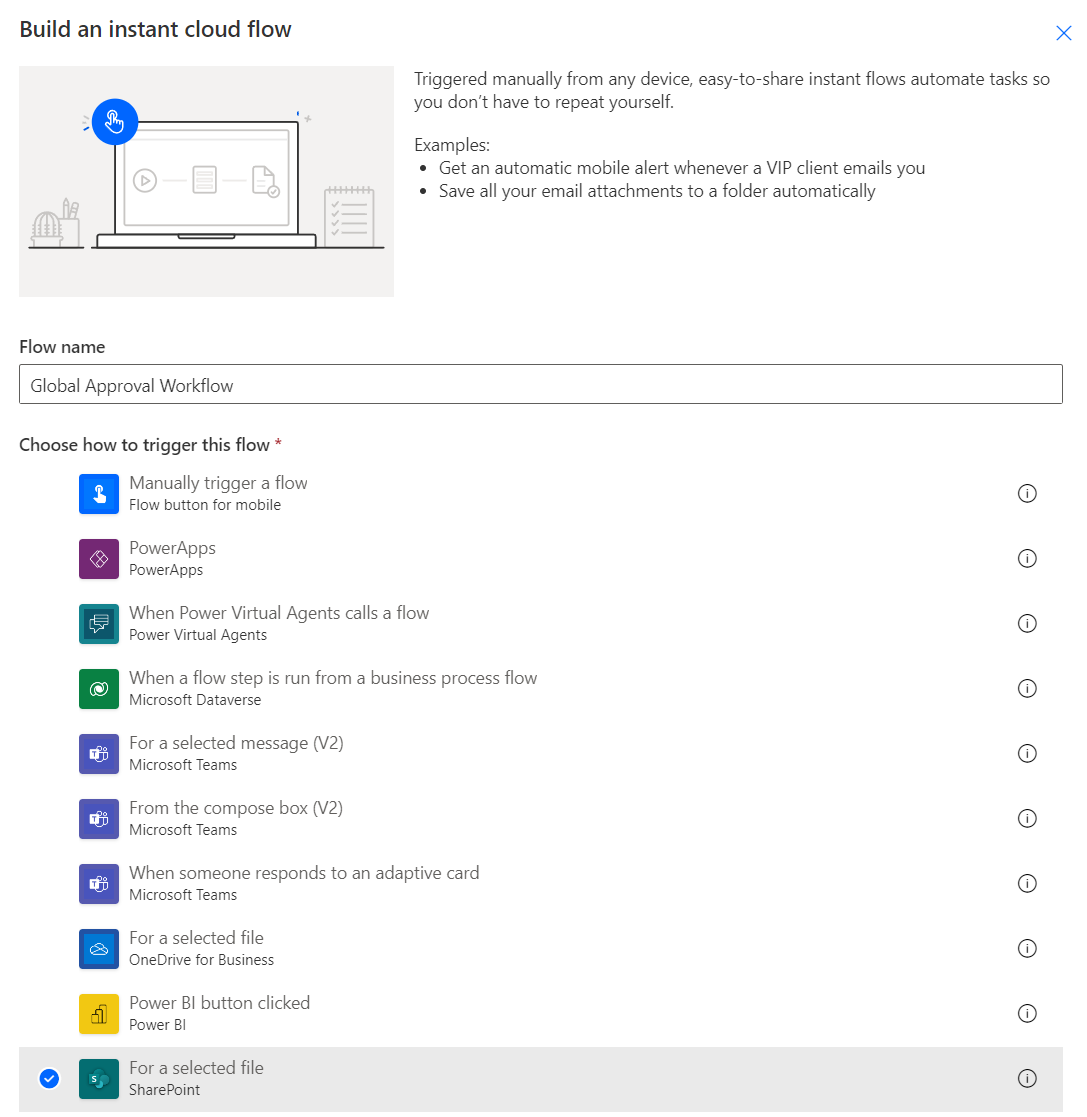Pick 'From the compose box (V2)' trigger
The image size is (1087, 1117).
[x=236, y=808]
